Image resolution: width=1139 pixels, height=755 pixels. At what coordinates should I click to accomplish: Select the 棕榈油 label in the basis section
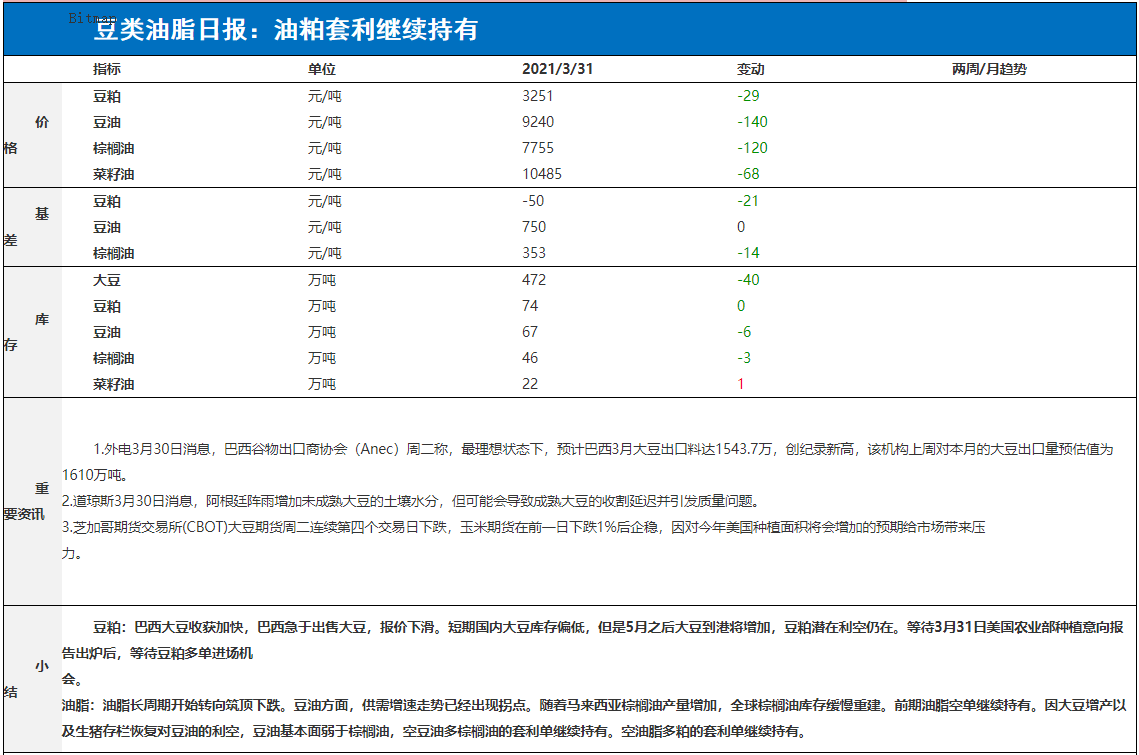pos(113,254)
